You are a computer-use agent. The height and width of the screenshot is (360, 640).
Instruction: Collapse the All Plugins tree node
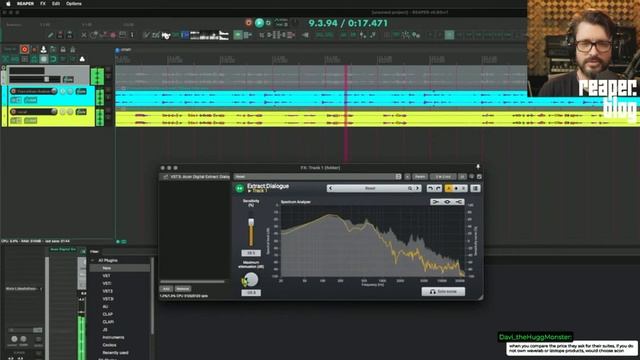(x=93, y=260)
